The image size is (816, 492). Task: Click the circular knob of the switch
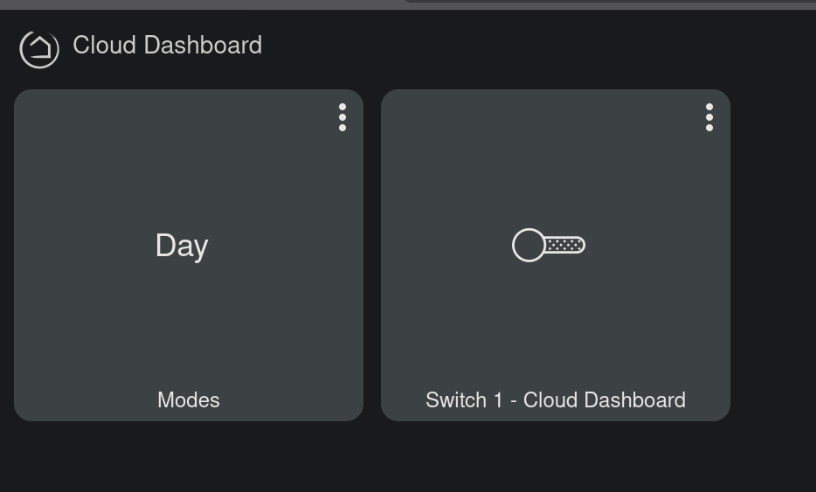click(x=528, y=245)
